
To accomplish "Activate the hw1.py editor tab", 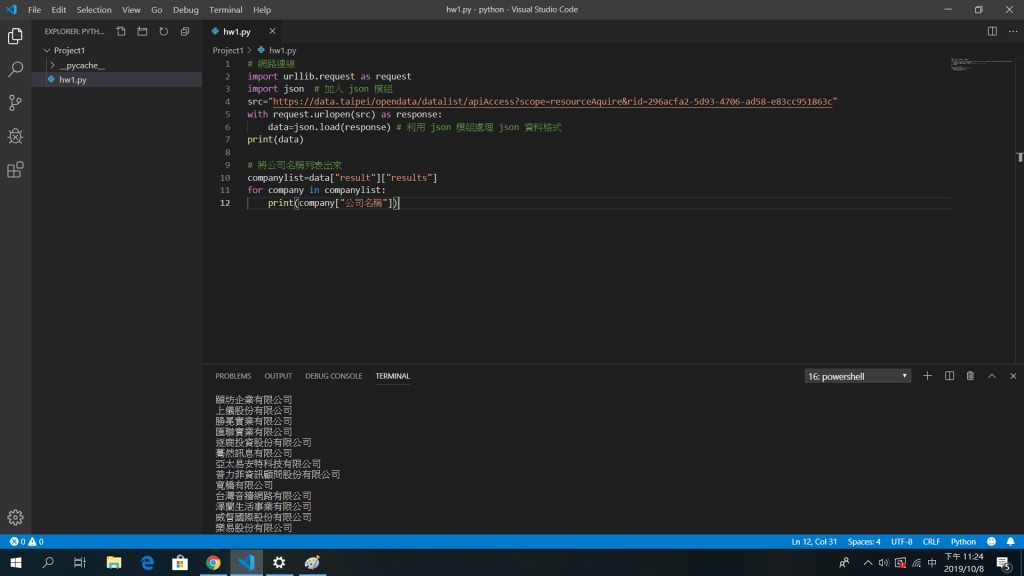I will [x=237, y=31].
